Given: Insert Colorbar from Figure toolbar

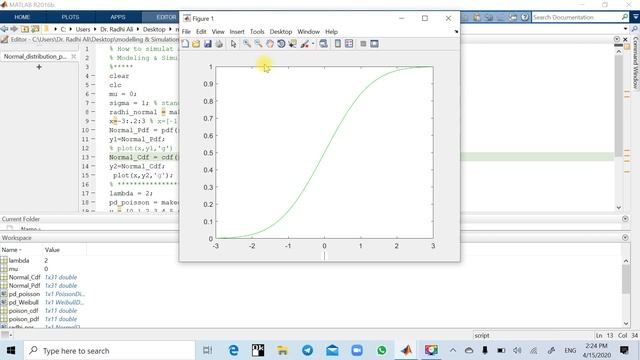Looking at the screenshot, I should click(x=338, y=44).
